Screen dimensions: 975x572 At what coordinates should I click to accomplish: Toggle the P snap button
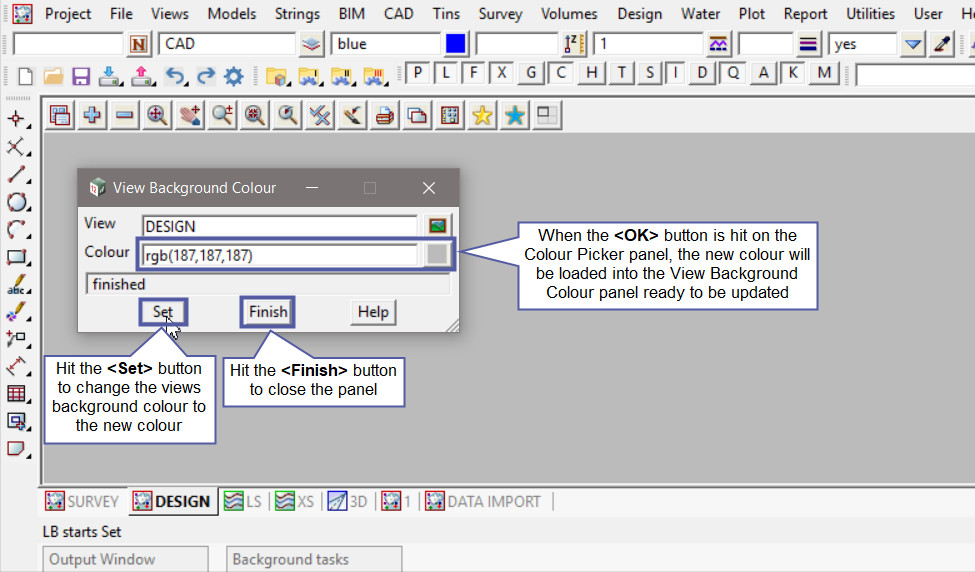coord(417,73)
